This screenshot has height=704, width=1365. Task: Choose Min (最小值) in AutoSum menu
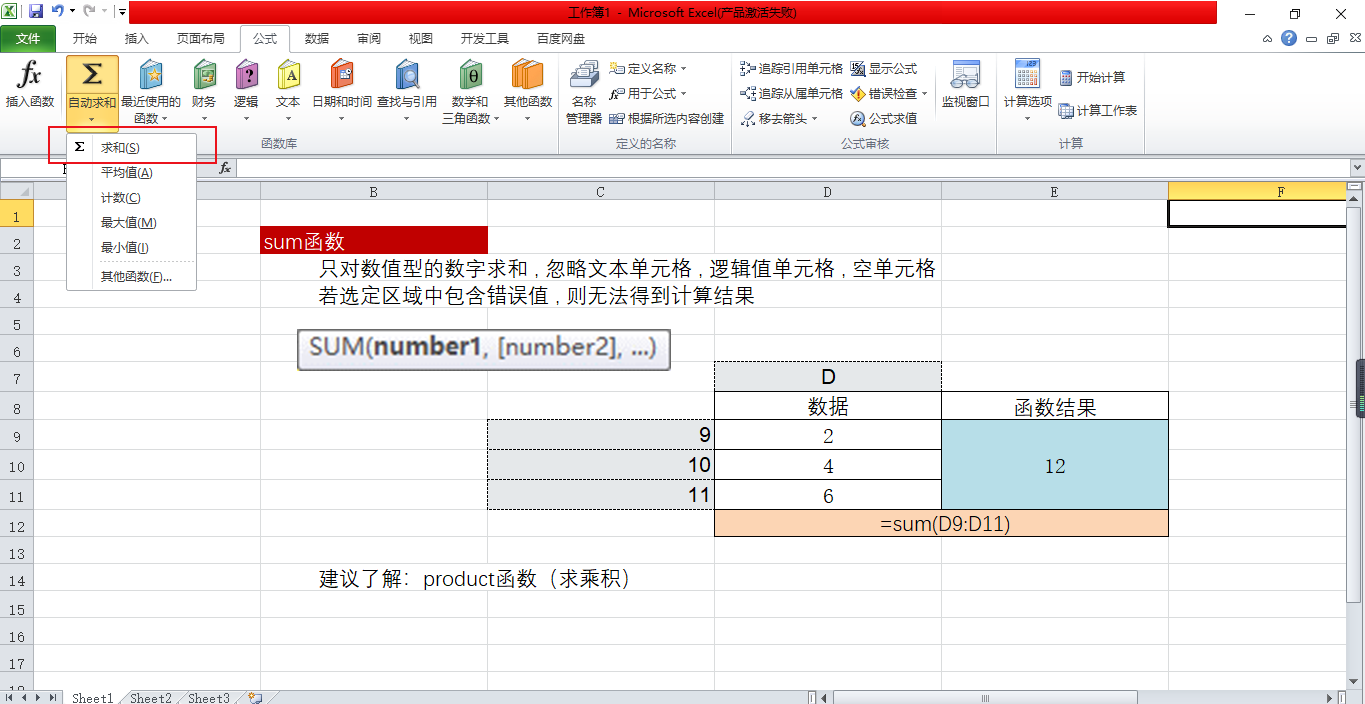tap(132, 247)
